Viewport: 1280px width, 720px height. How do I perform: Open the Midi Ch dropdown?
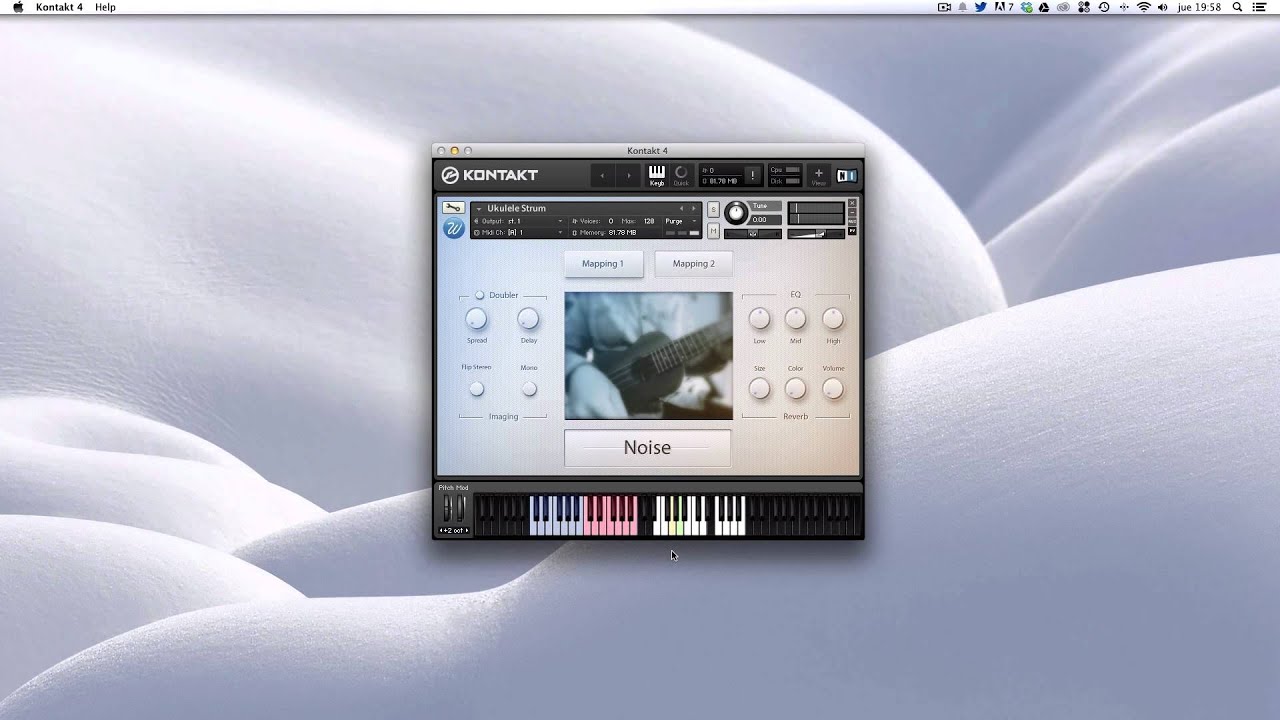[518, 232]
